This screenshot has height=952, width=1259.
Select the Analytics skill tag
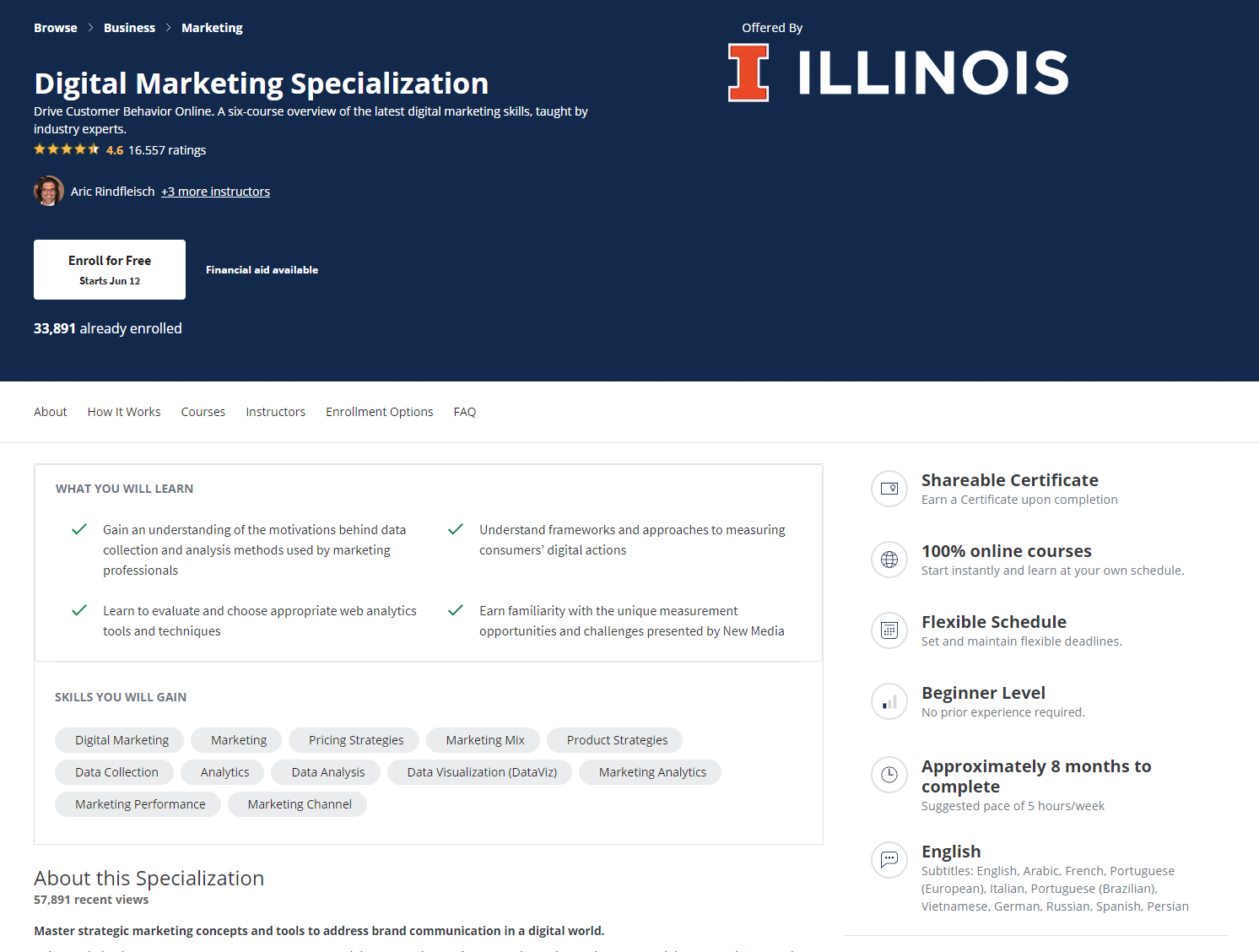[222, 772]
